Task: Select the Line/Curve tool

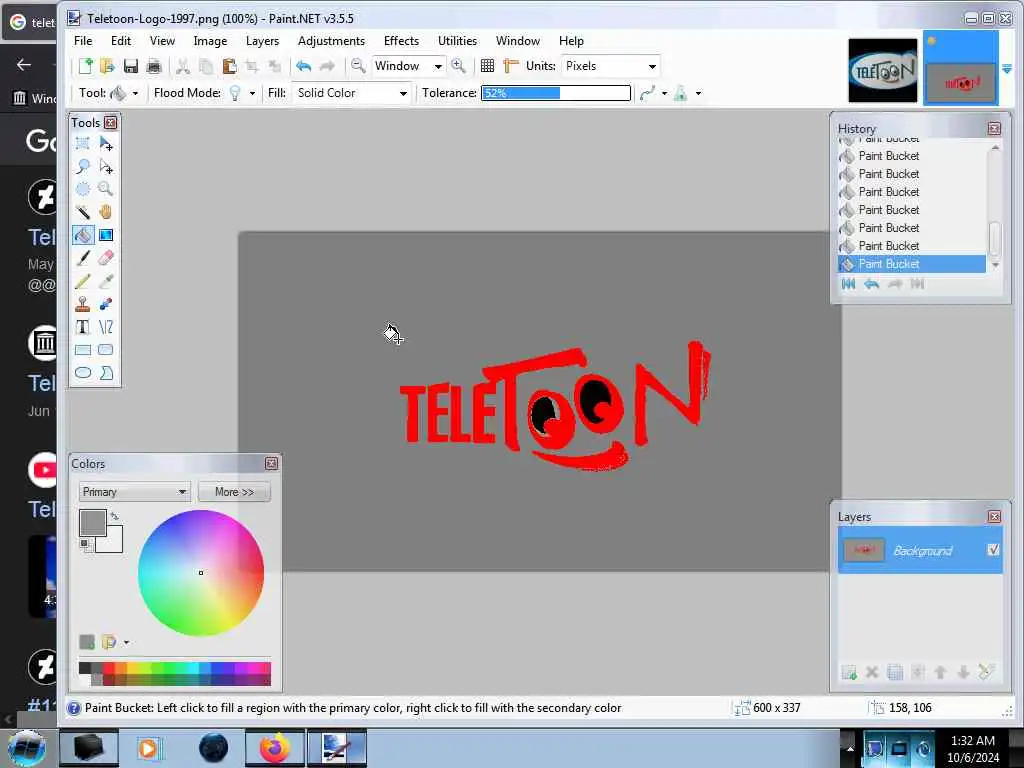Action: click(x=106, y=327)
